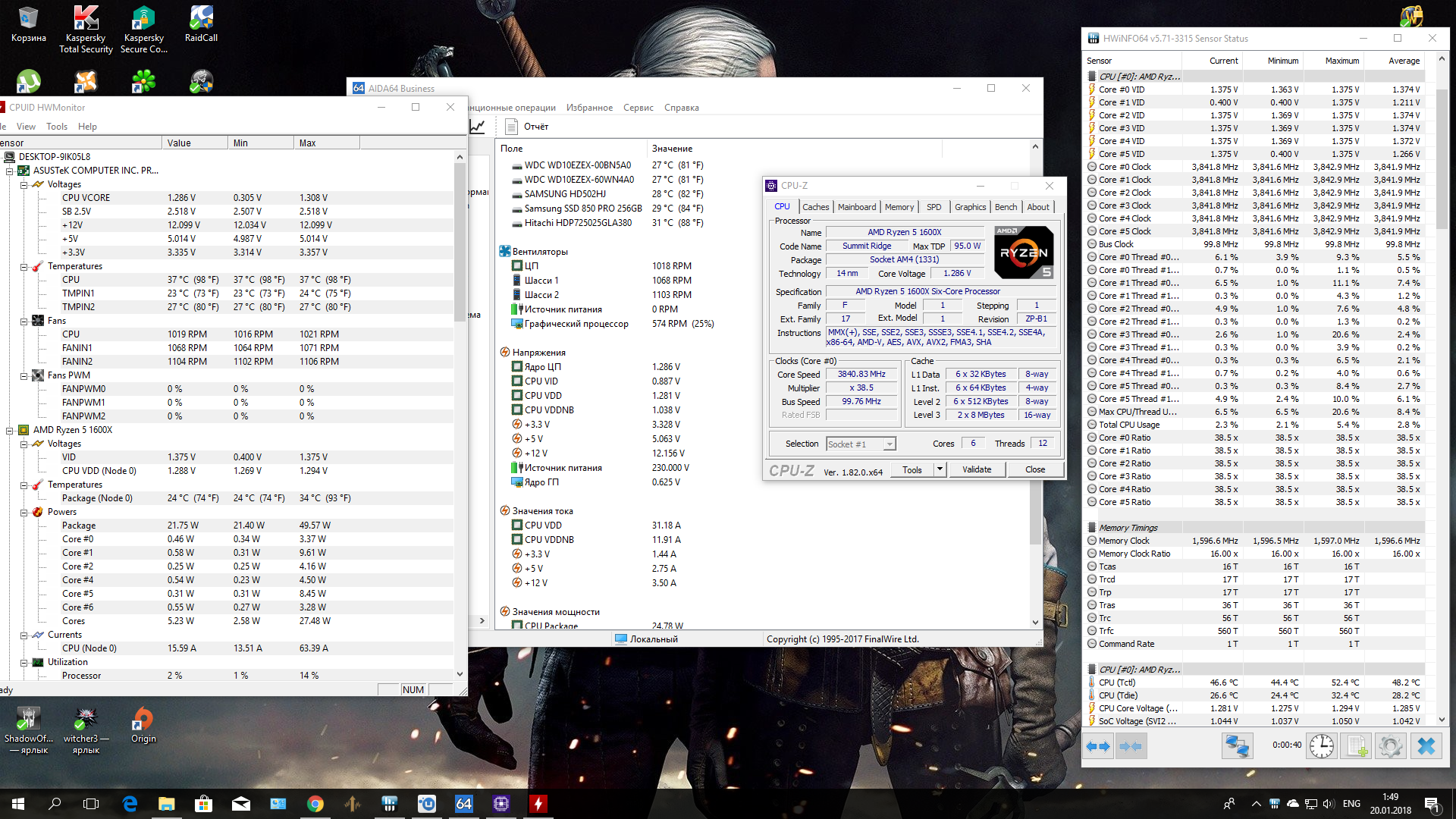Open Chrome from the taskbar
Screen dimensions: 1456x819
click(x=315, y=804)
